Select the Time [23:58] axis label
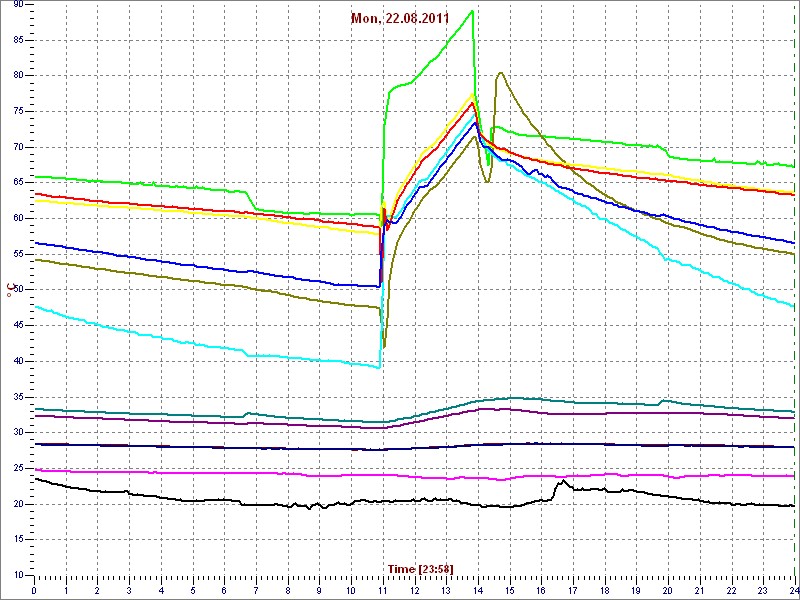This screenshot has height=600, width=800. pyautogui.click(x=420, y=568)
